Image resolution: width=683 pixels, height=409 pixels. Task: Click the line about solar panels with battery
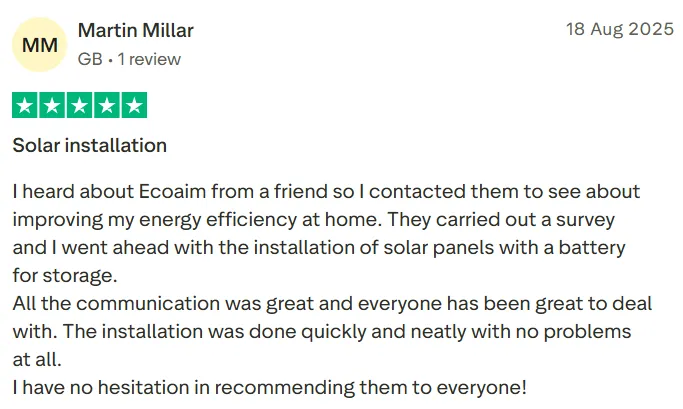click(x=319, y=247)
